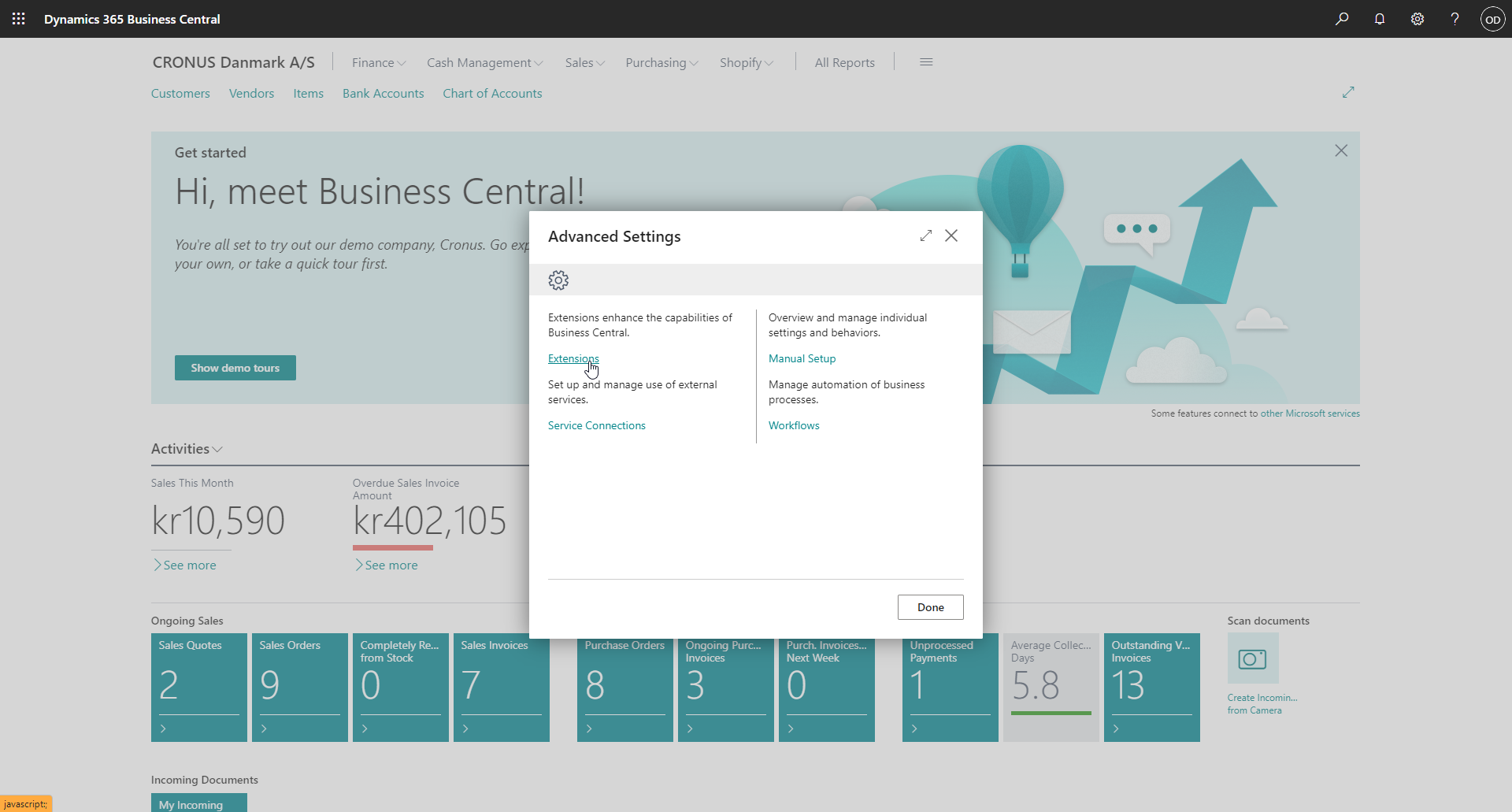Screen dimensions: 1512x812
Task: Click Create Incoming from Camera link
Action: tap(1262, 704)
